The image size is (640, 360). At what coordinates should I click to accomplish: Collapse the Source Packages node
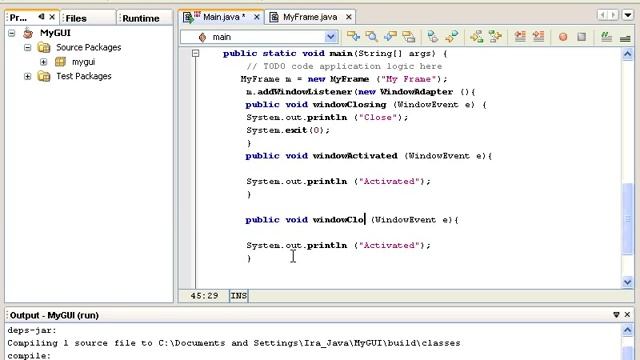(x=27, y=47)
